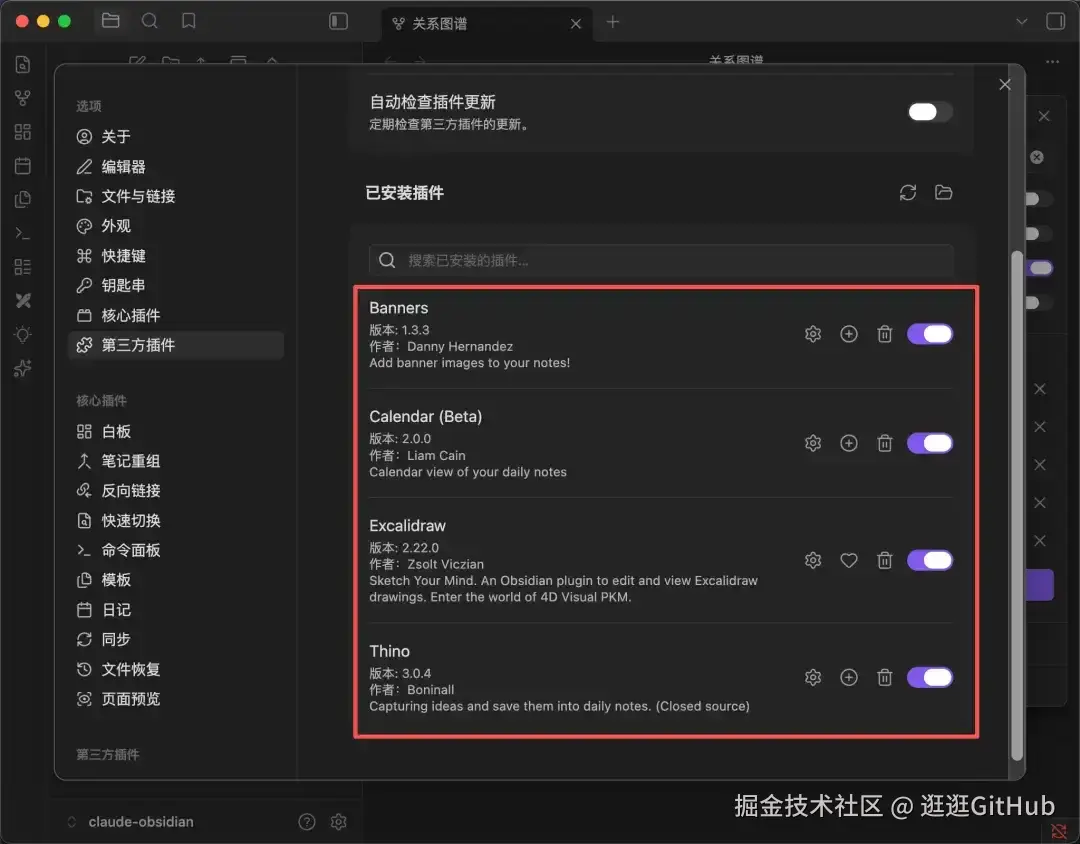Select 关于 in settings sidebar
The height and width of the screenshot is (844, 1080).
point(176,136)
